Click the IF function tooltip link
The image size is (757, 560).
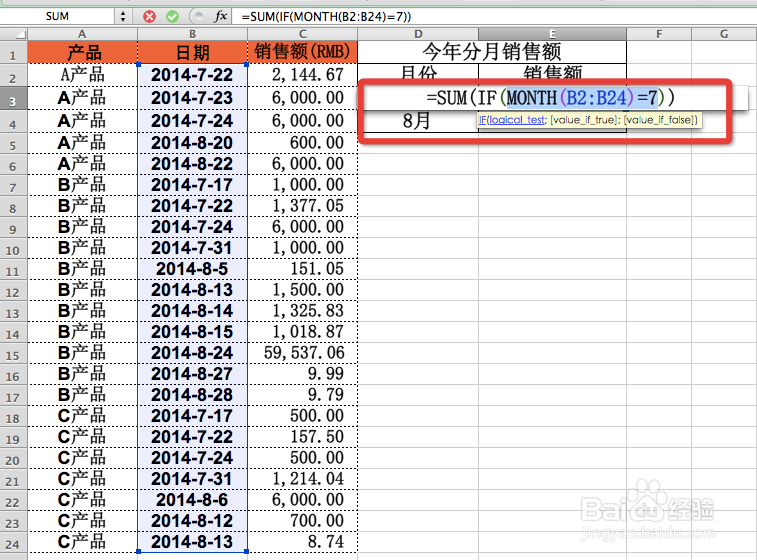tap(483, 120)
